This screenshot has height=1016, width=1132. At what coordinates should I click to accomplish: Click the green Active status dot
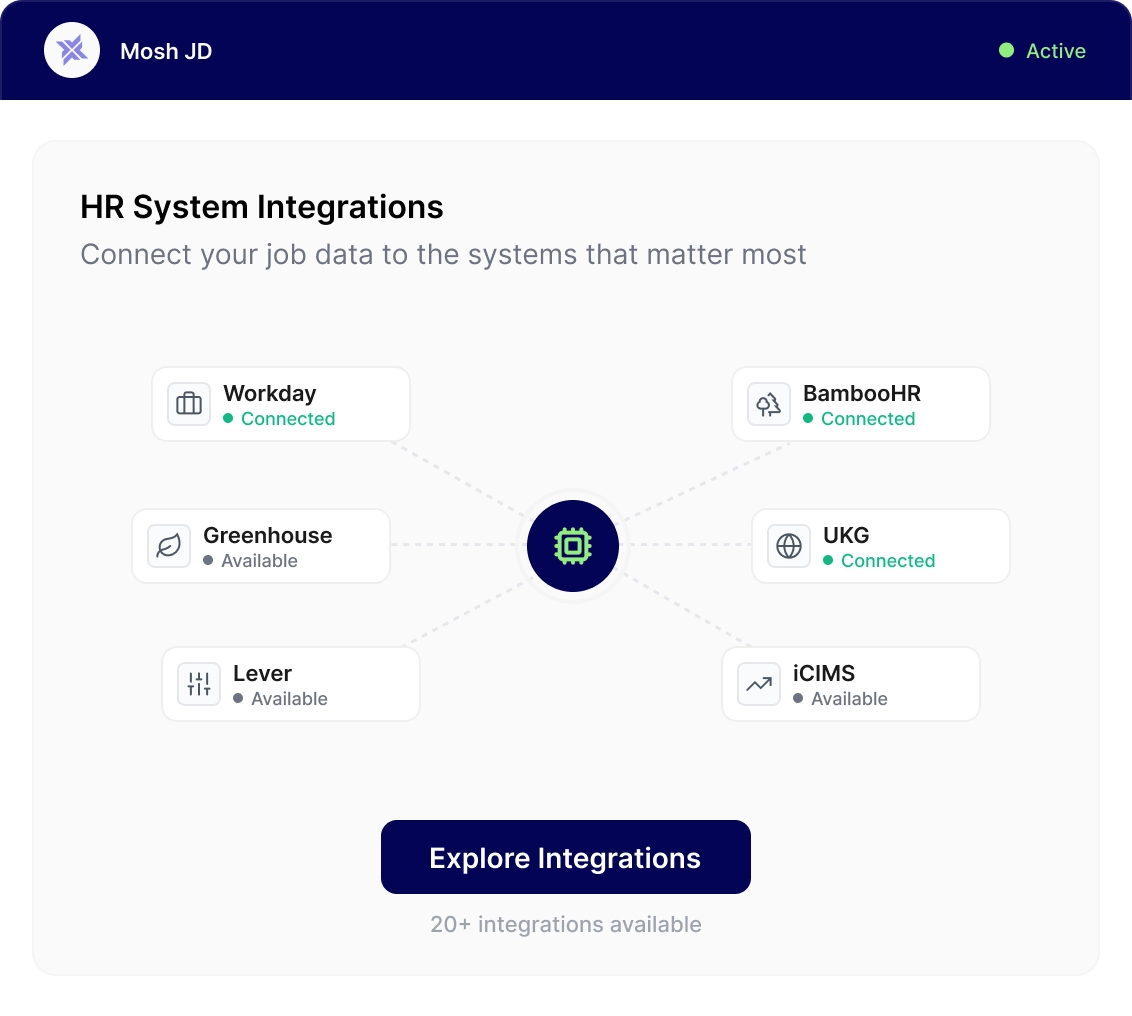[x=1006, y=51]
